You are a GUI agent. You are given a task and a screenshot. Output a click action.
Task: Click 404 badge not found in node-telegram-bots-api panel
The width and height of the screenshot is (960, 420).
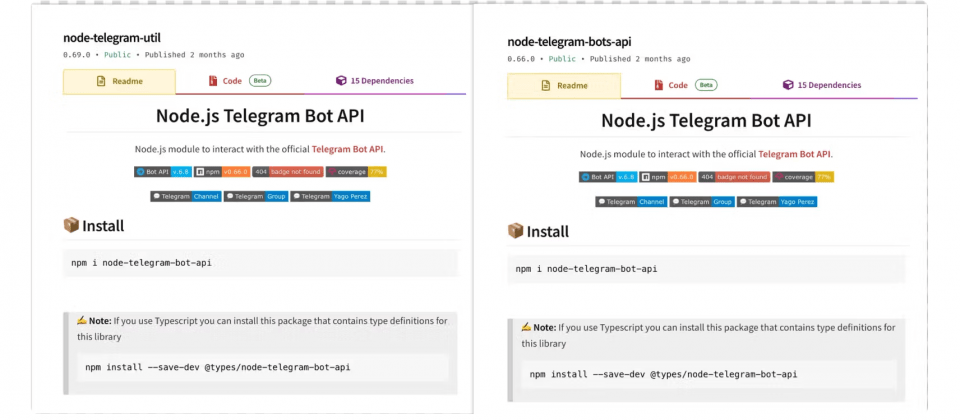point(734,177)
